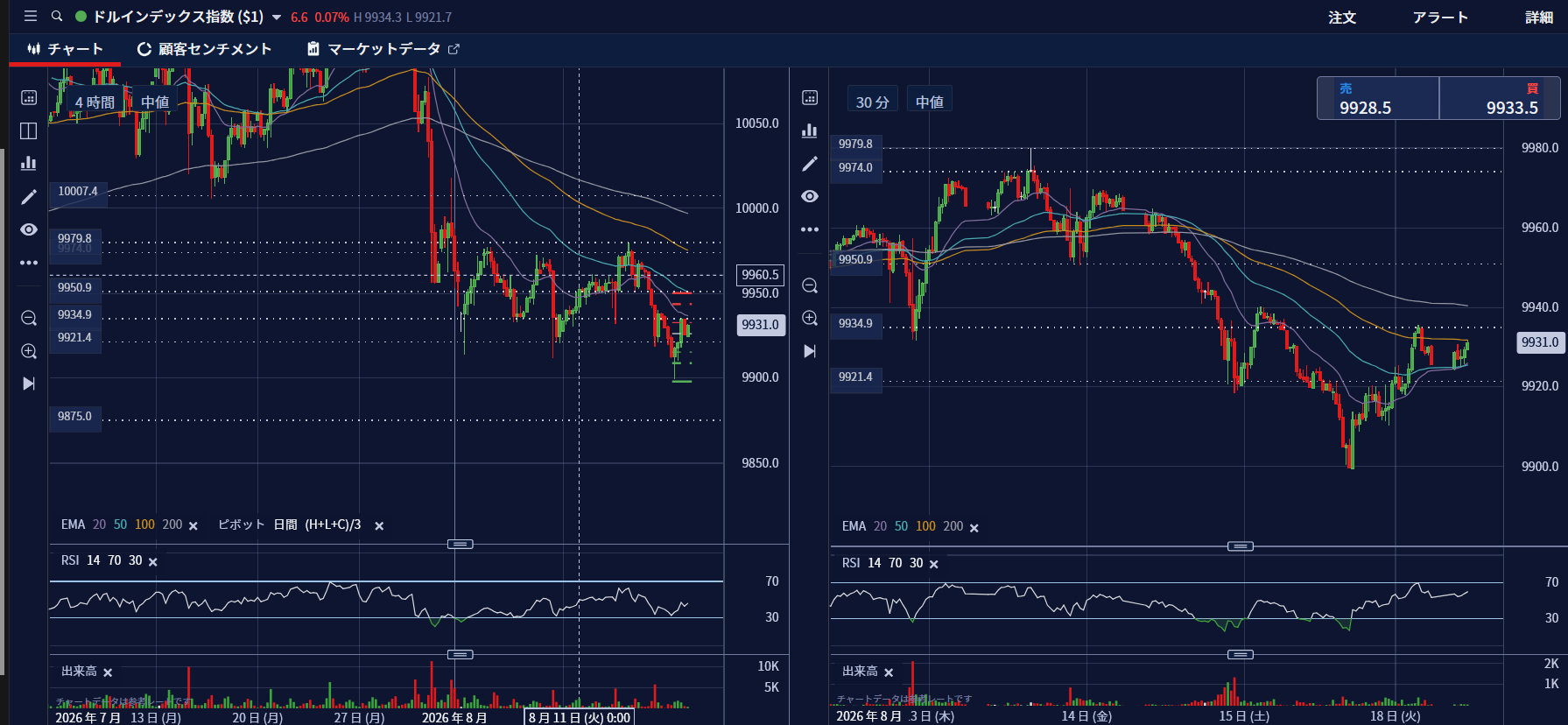The width and height of the screenshot is (1568, 725).
Task: Open 詳細 details
Action: pyautogui.click(x=1538, y=18)
